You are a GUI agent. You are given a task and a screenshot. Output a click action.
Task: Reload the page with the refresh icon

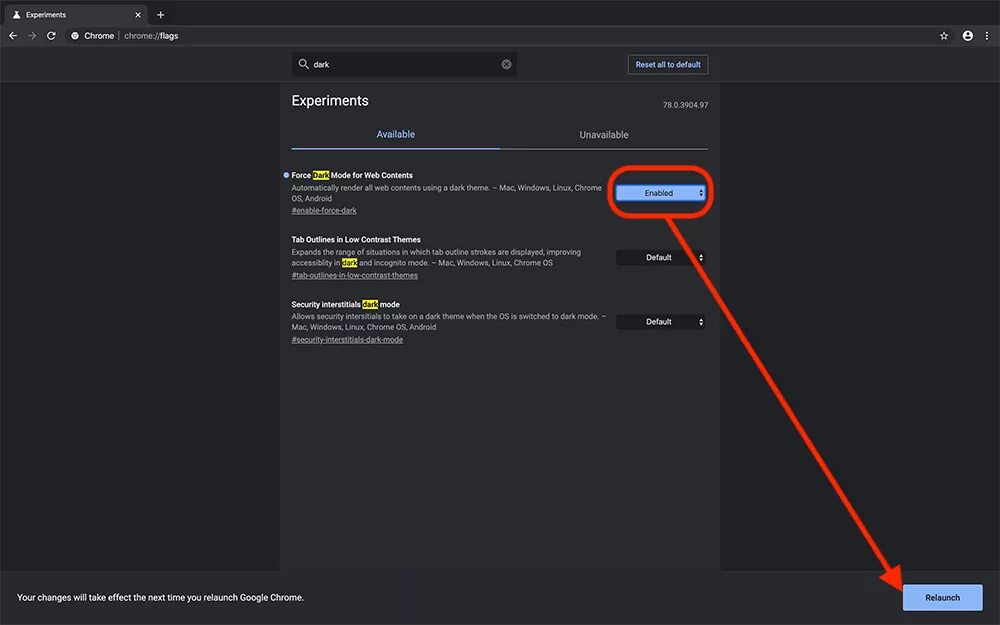click(51, 36)
